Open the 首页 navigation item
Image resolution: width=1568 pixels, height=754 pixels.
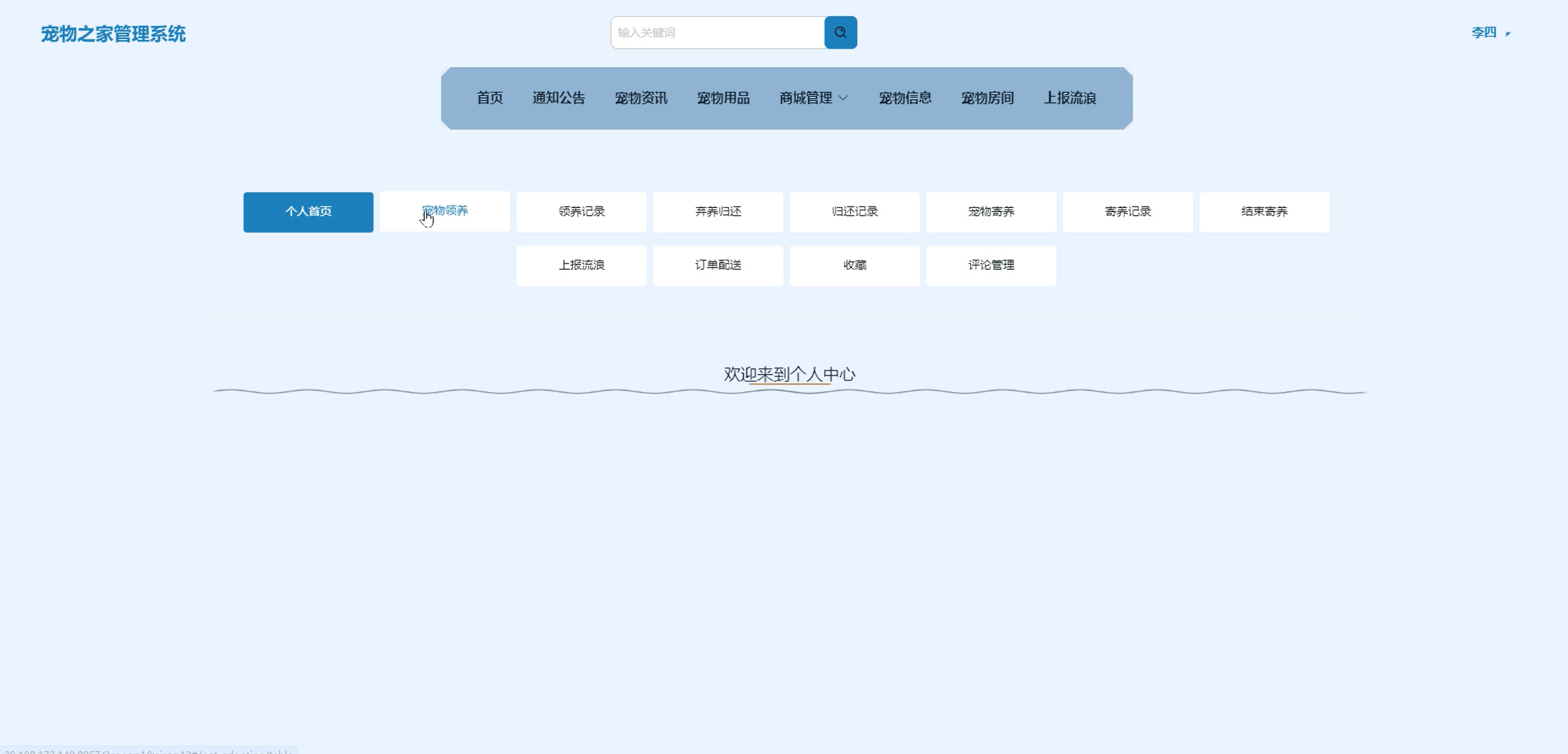point(490,98)
